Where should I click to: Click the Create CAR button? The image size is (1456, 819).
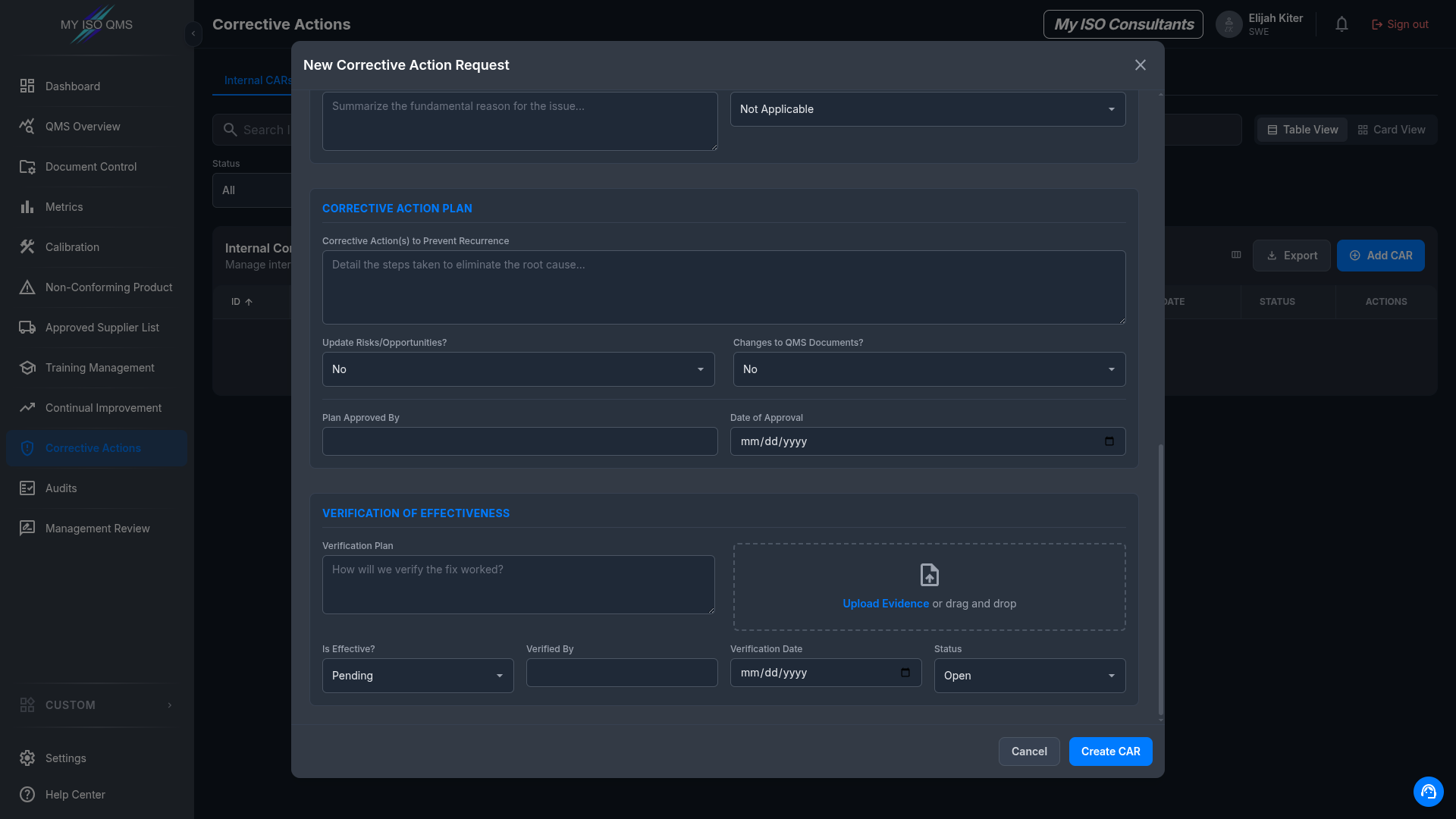coord(1110,752)
